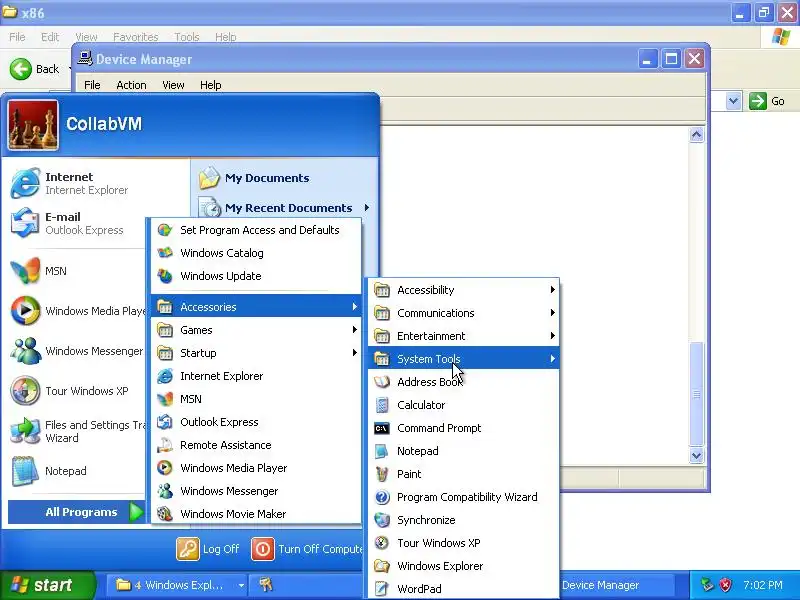The width and height of the screenshot is (800, 600).
Task: Launch Files and Settings Transfer Wizard
Action: pyautogui.click(x=77, y=431)
